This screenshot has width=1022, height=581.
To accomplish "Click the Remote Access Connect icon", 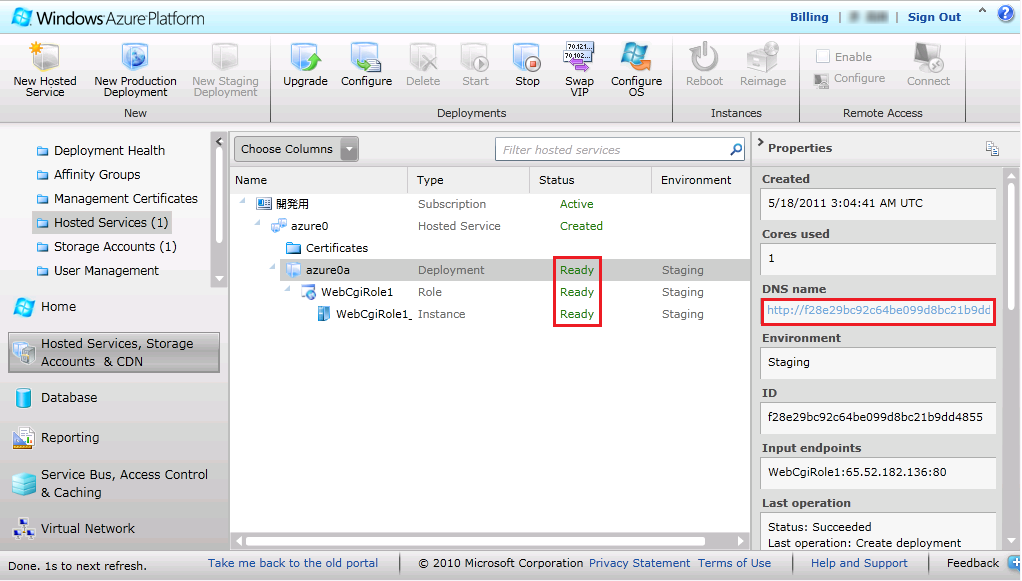I will click(928, 57).
